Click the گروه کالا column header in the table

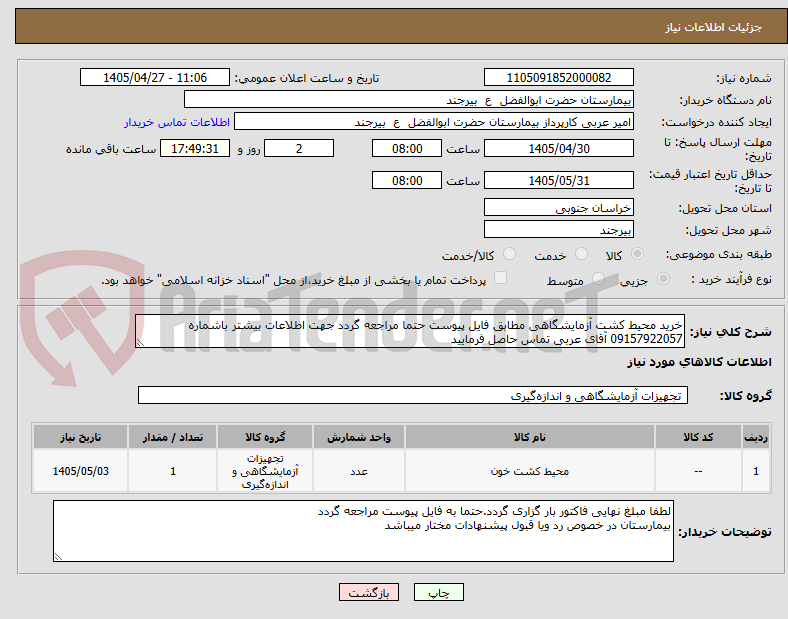[265, 437]
